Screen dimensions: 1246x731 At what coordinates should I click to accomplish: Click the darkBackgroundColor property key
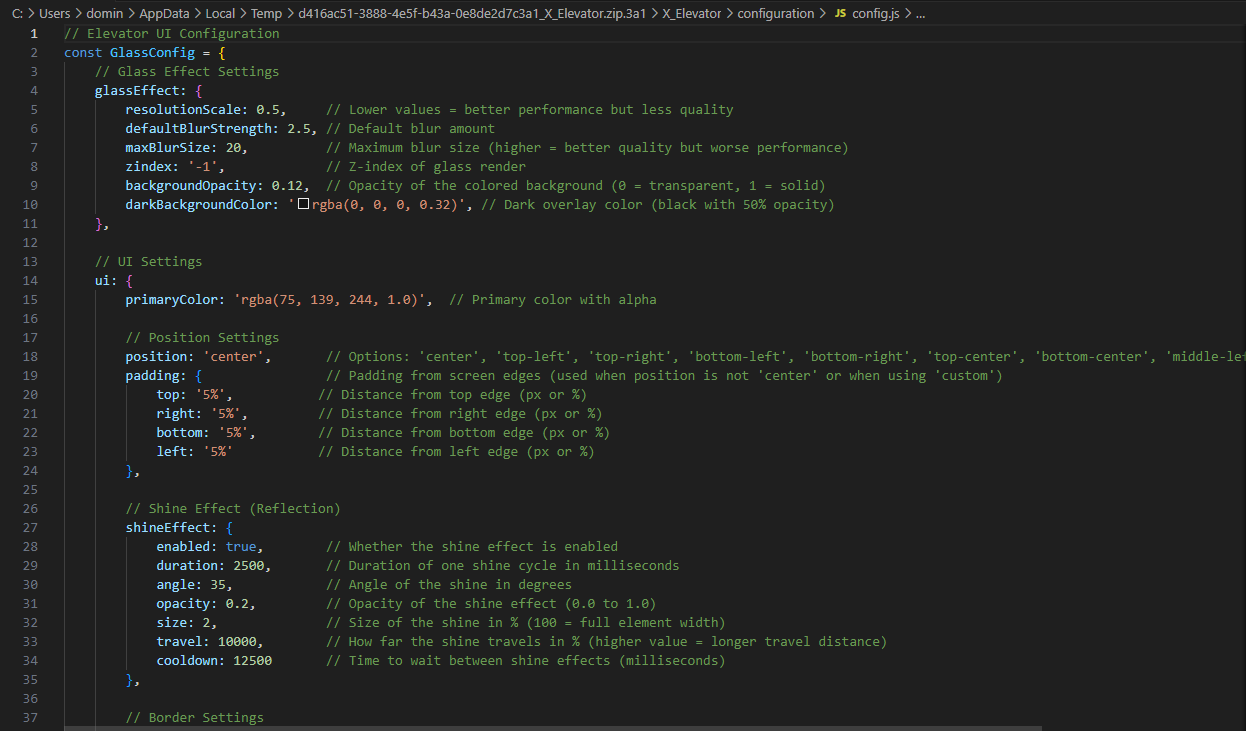pos(199,205)
